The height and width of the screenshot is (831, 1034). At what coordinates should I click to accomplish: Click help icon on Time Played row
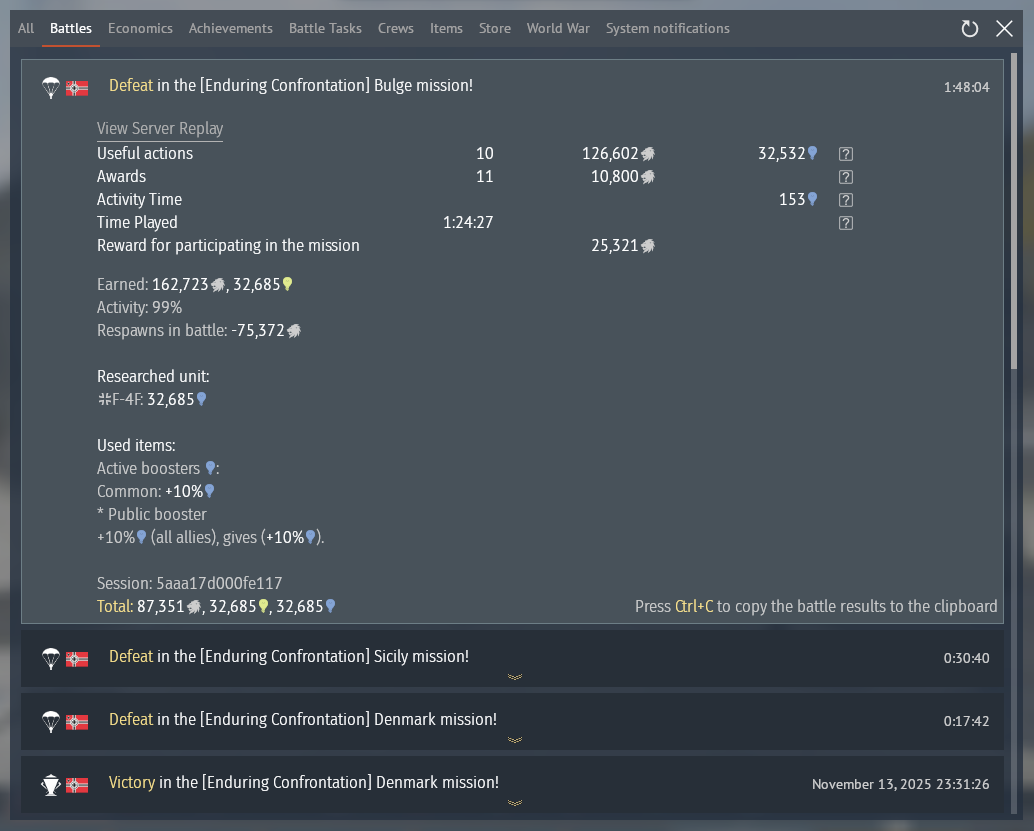coord(845,223)
